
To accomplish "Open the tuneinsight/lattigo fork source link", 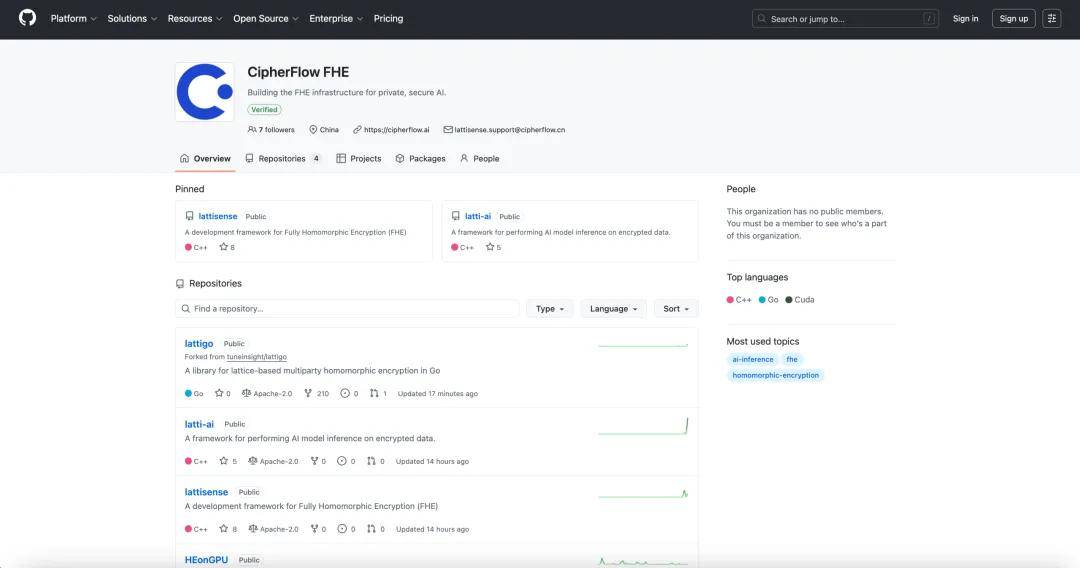I will (x=257, y=357).
